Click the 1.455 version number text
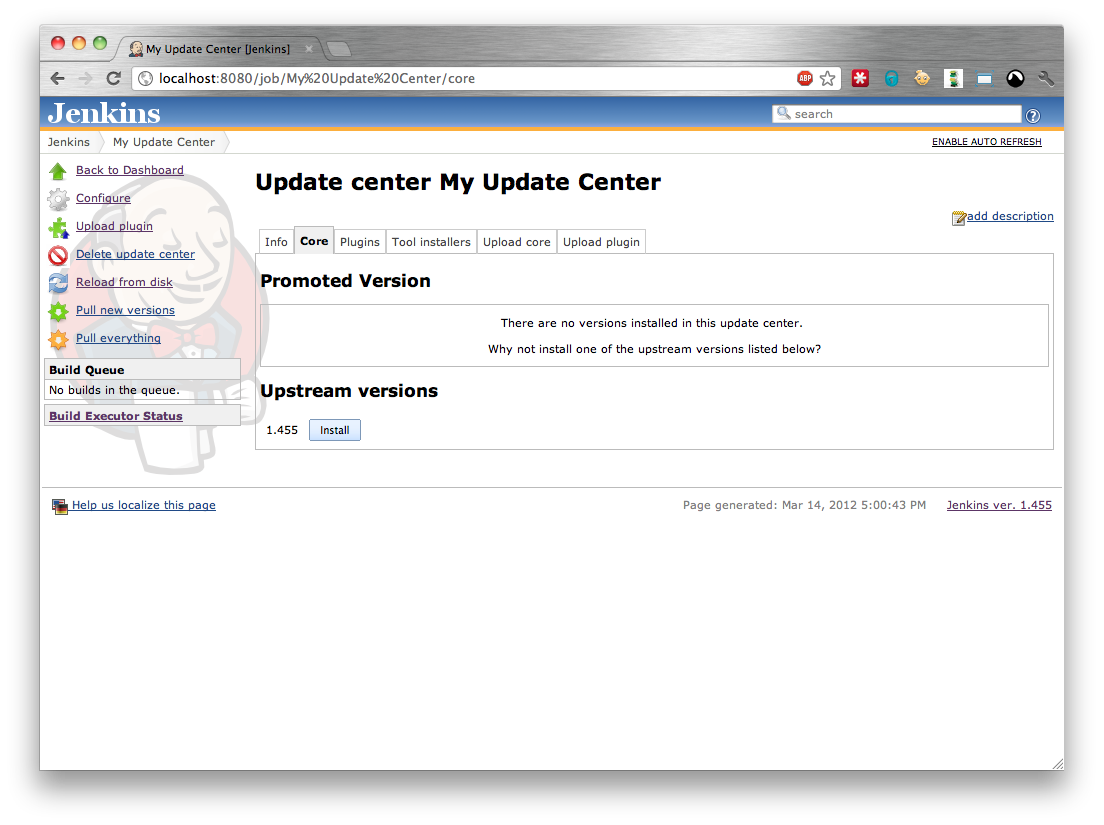The image size is (1104, 825). [x=282, y=430]
